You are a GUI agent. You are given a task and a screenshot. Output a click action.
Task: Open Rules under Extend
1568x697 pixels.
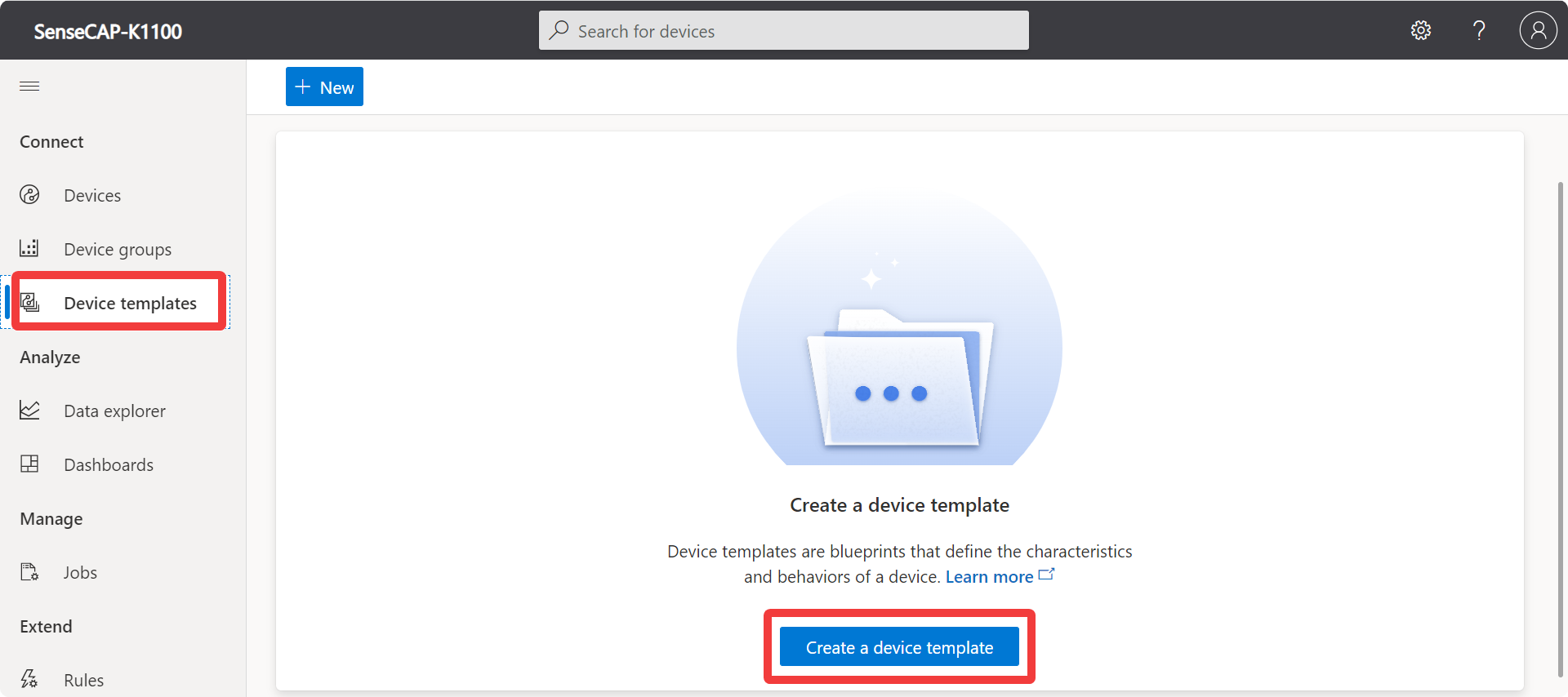point(83,681)
